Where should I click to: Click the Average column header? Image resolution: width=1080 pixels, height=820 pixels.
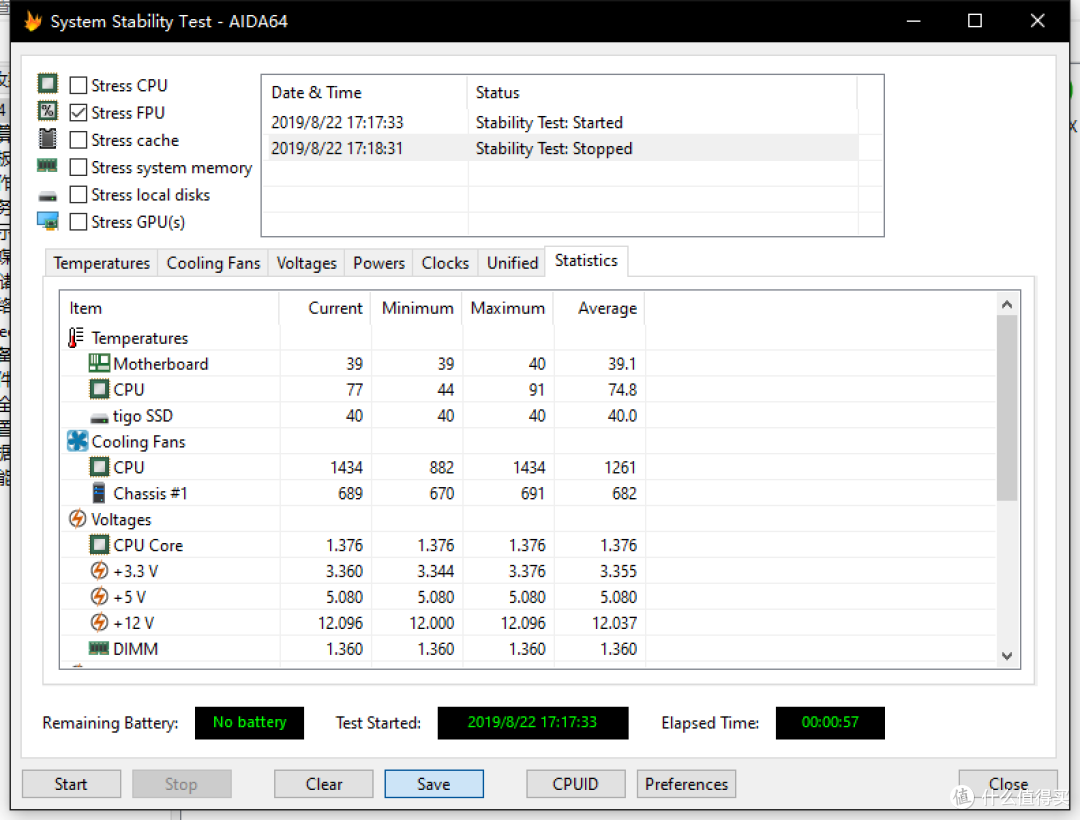point(600,308)
